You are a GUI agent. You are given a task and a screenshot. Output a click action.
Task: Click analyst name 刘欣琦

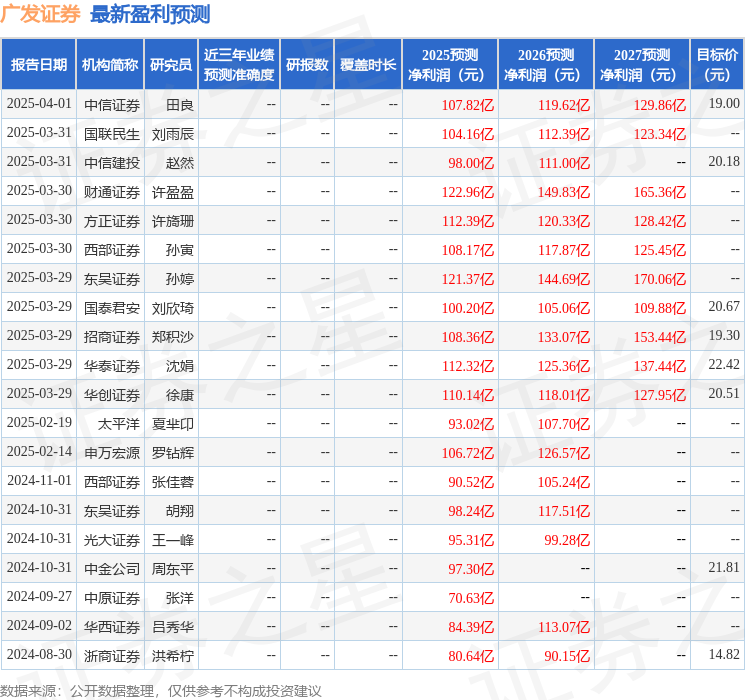coord(172,308)
